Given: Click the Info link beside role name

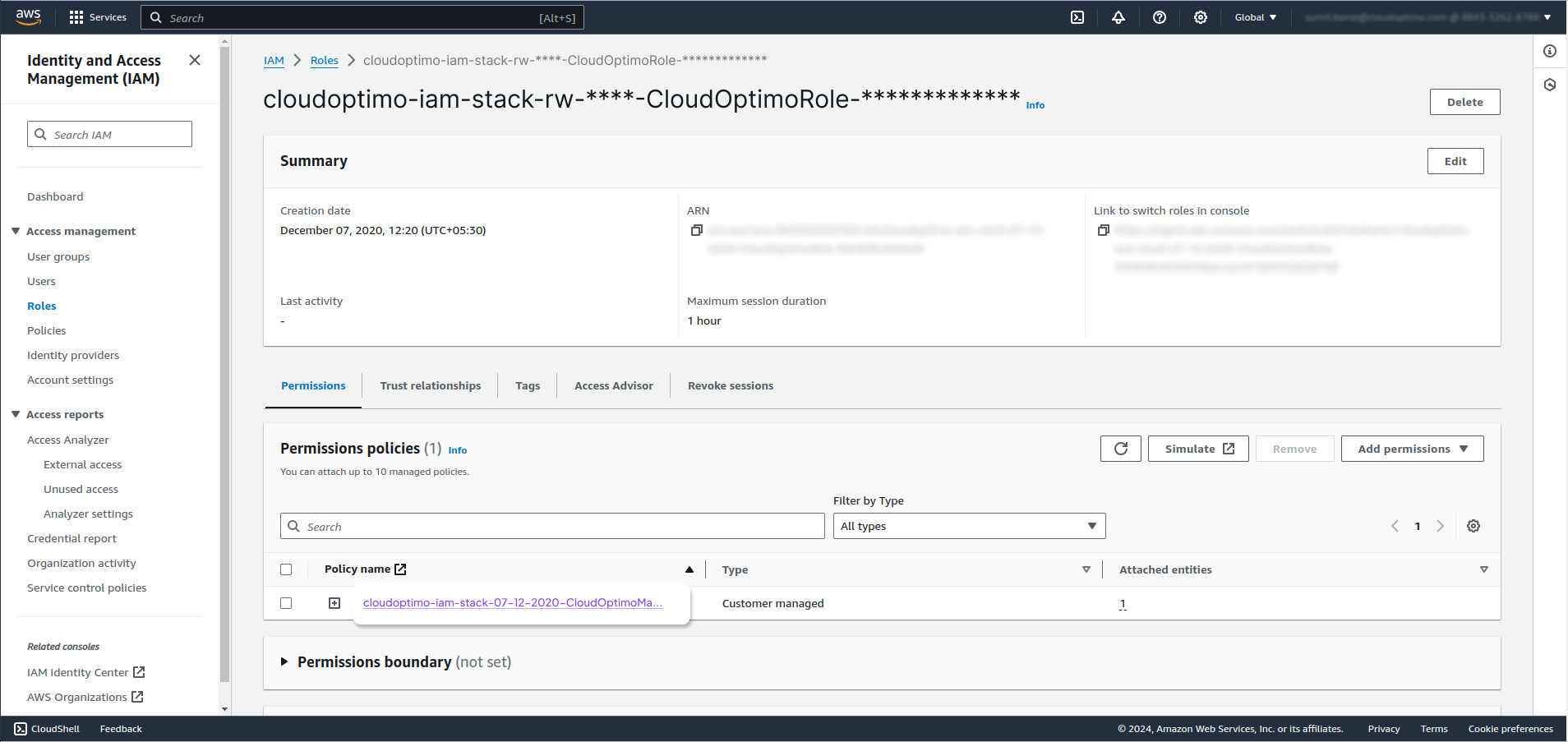Looking at the screenshot, I should [1035, 105].
